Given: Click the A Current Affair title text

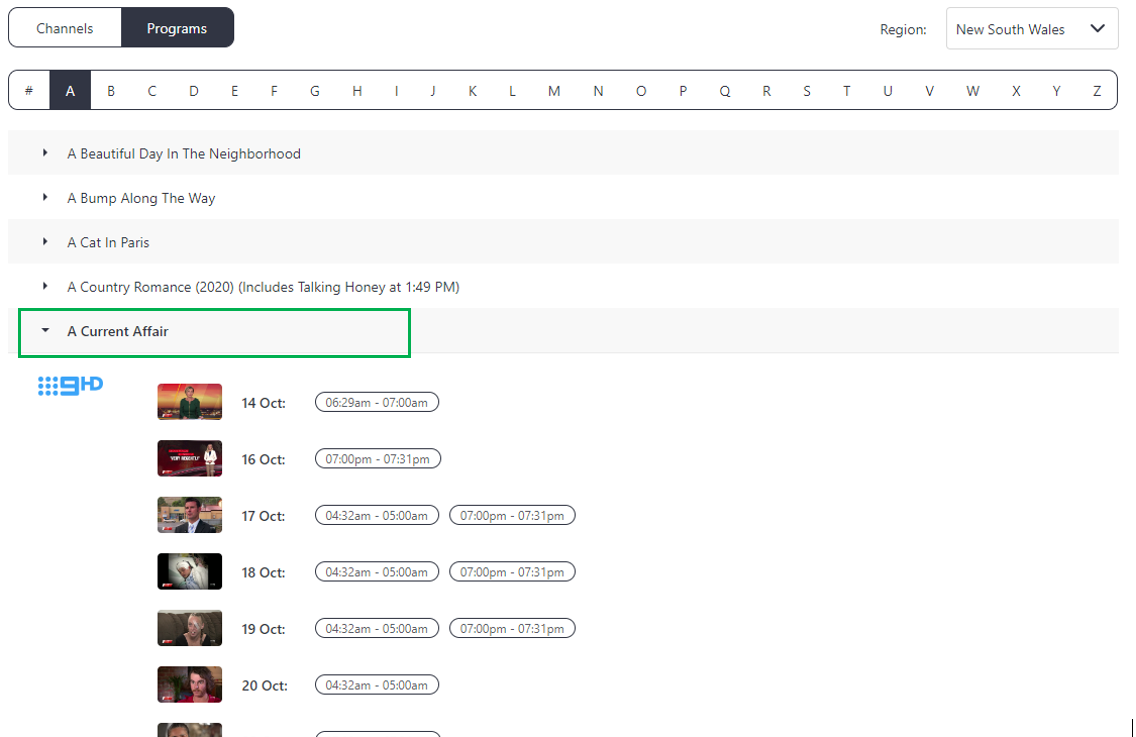Looking at the screenshot, I should click(x=117, y=331).
